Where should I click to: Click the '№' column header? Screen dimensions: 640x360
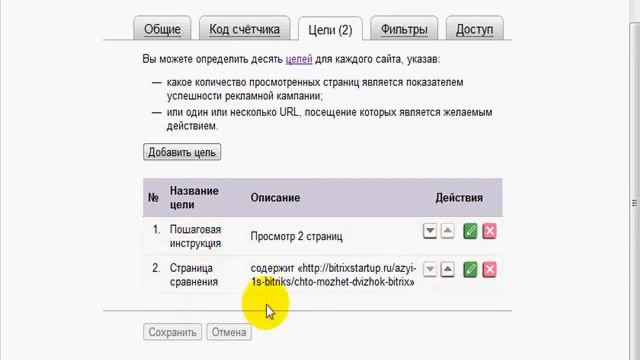pos(153,198)
